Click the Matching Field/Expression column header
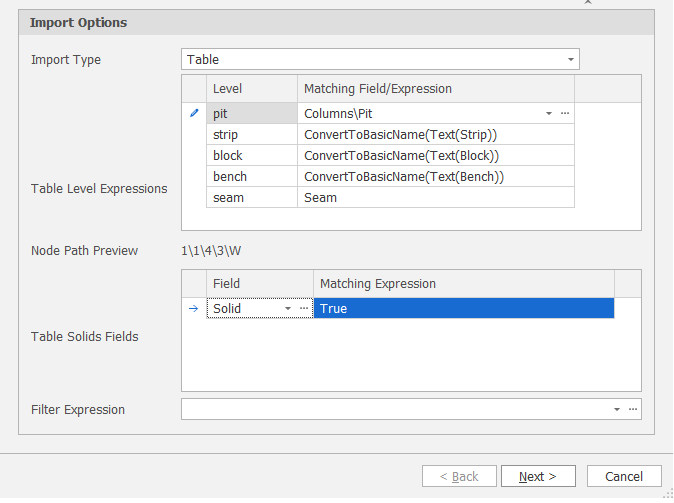 pos(435,89)
